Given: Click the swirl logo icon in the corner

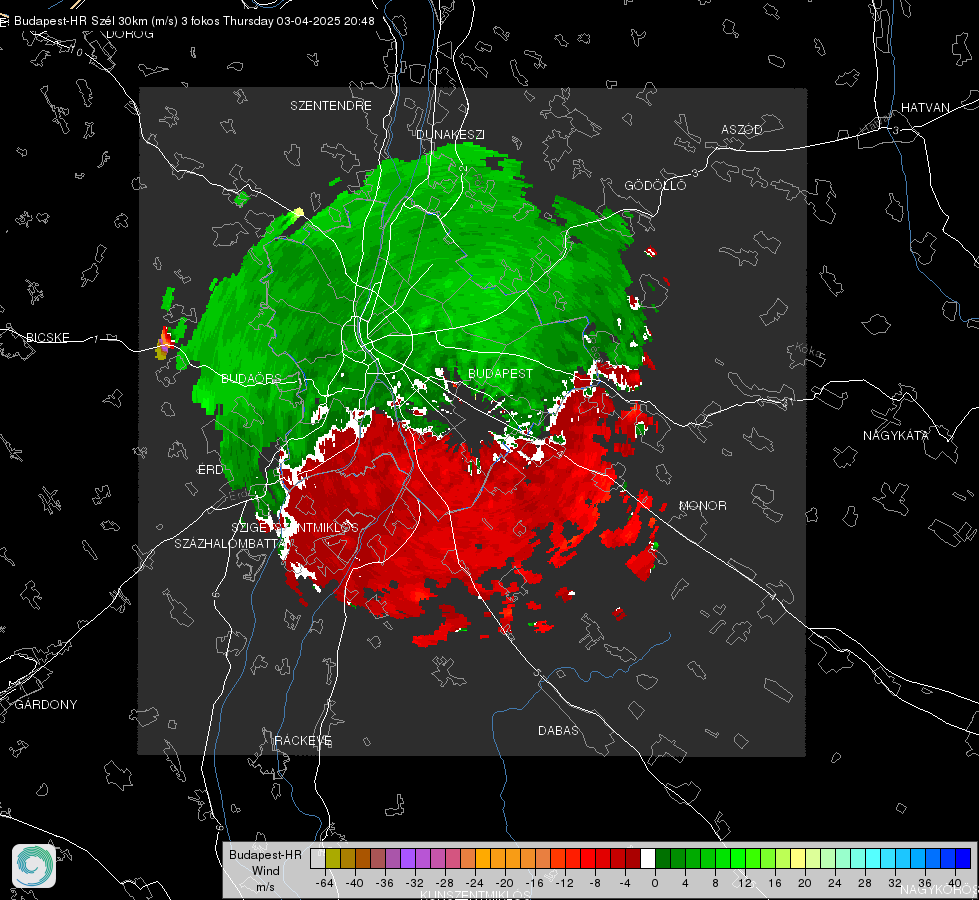Looking at the screenshot, I should pos(34,866).
